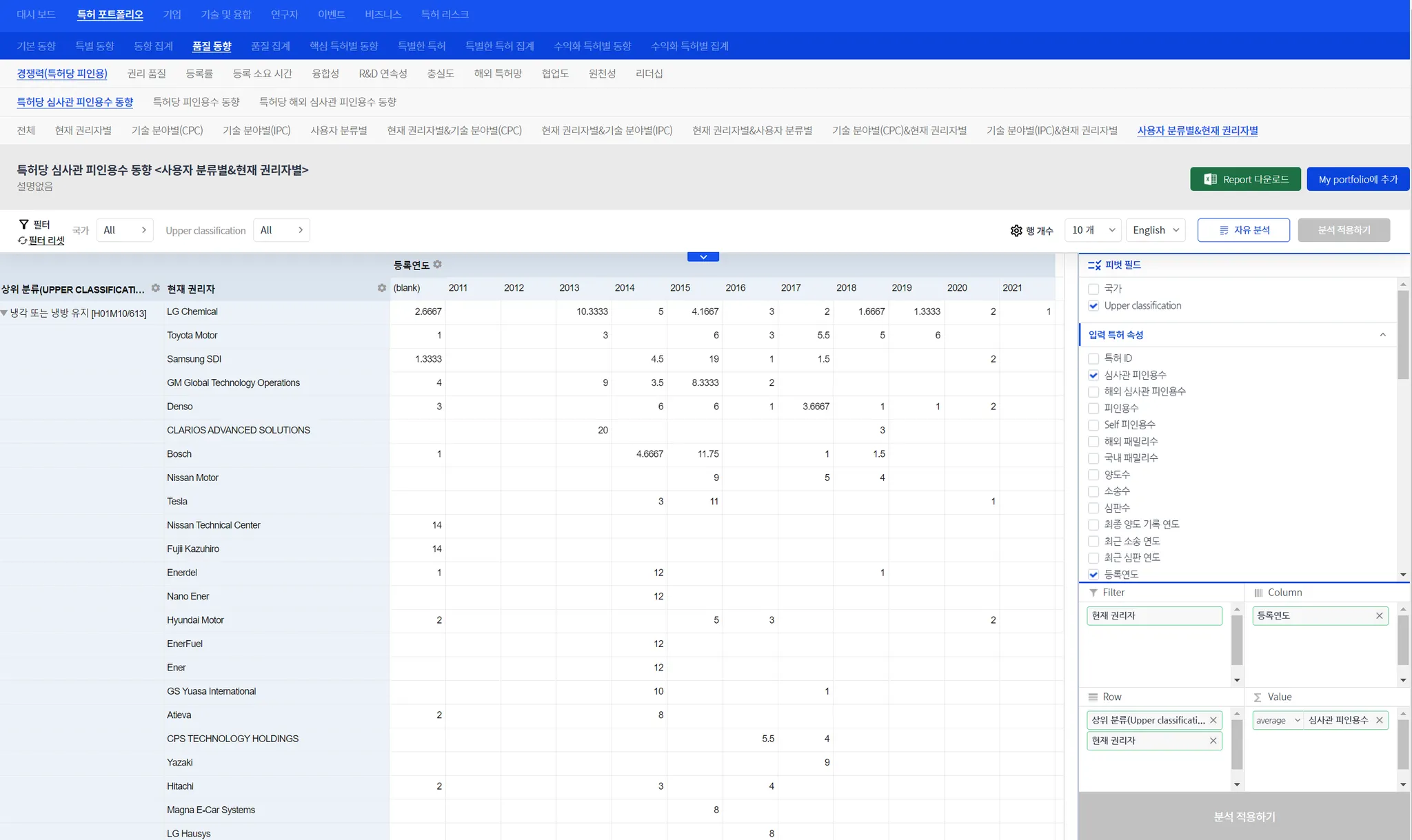Click the gear icon beside 등록연도 header
Image resolution: width=1412 pixels, height=840 pixels.
pyautogui.click(x=437, y=265)
